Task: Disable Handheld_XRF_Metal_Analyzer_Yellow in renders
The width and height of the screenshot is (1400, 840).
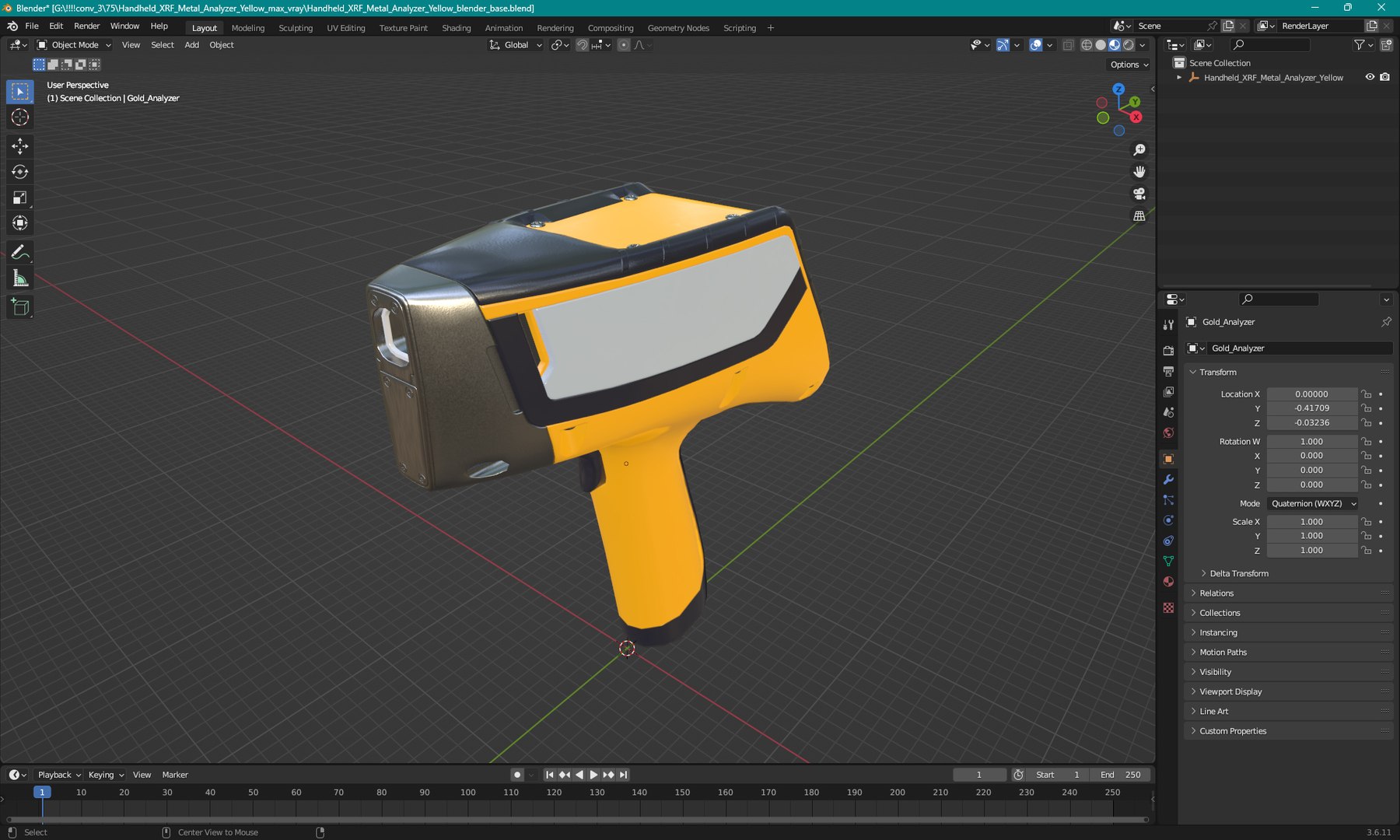Action: point(1384,77)
